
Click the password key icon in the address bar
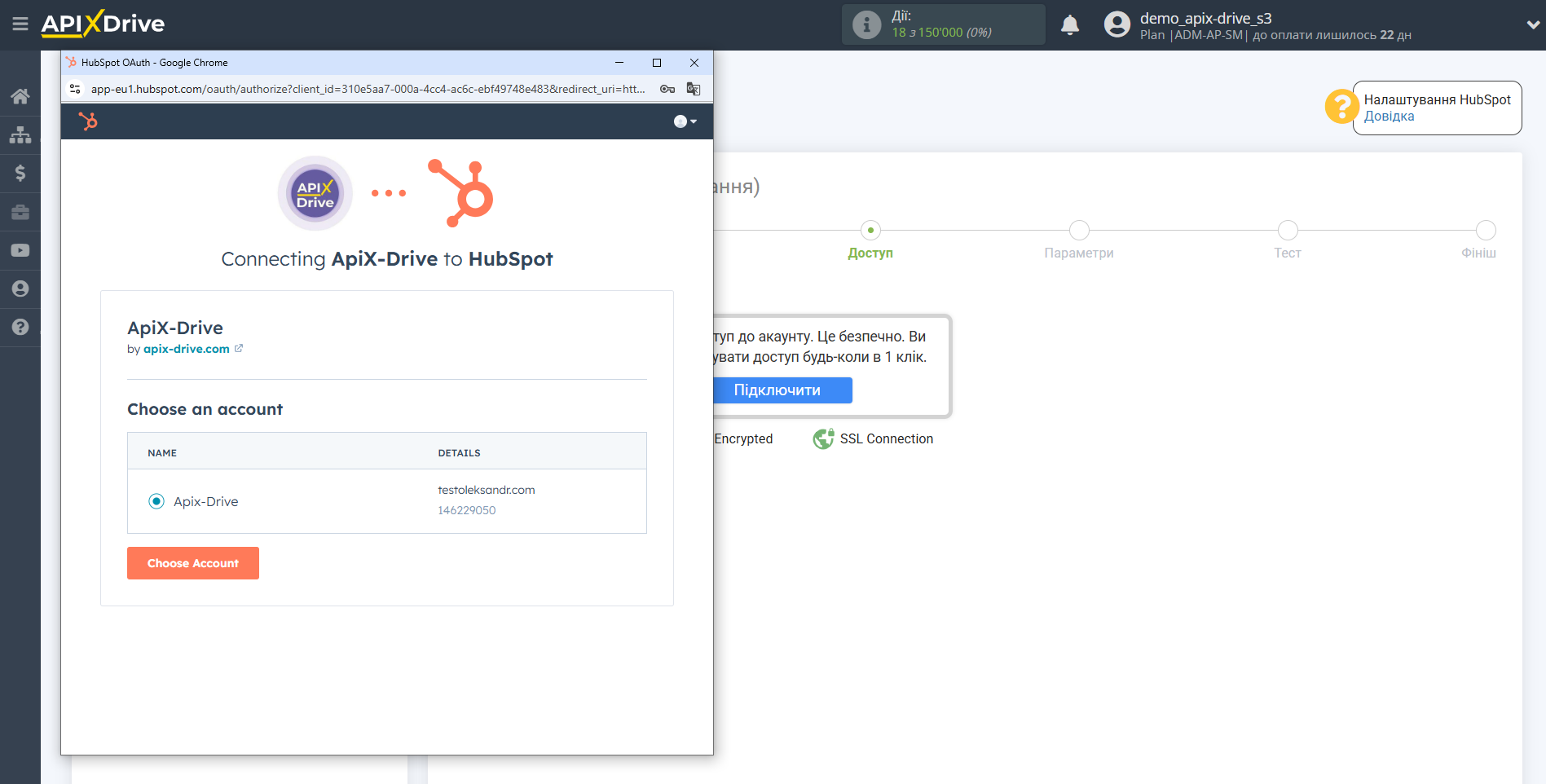tap(667, 89)
